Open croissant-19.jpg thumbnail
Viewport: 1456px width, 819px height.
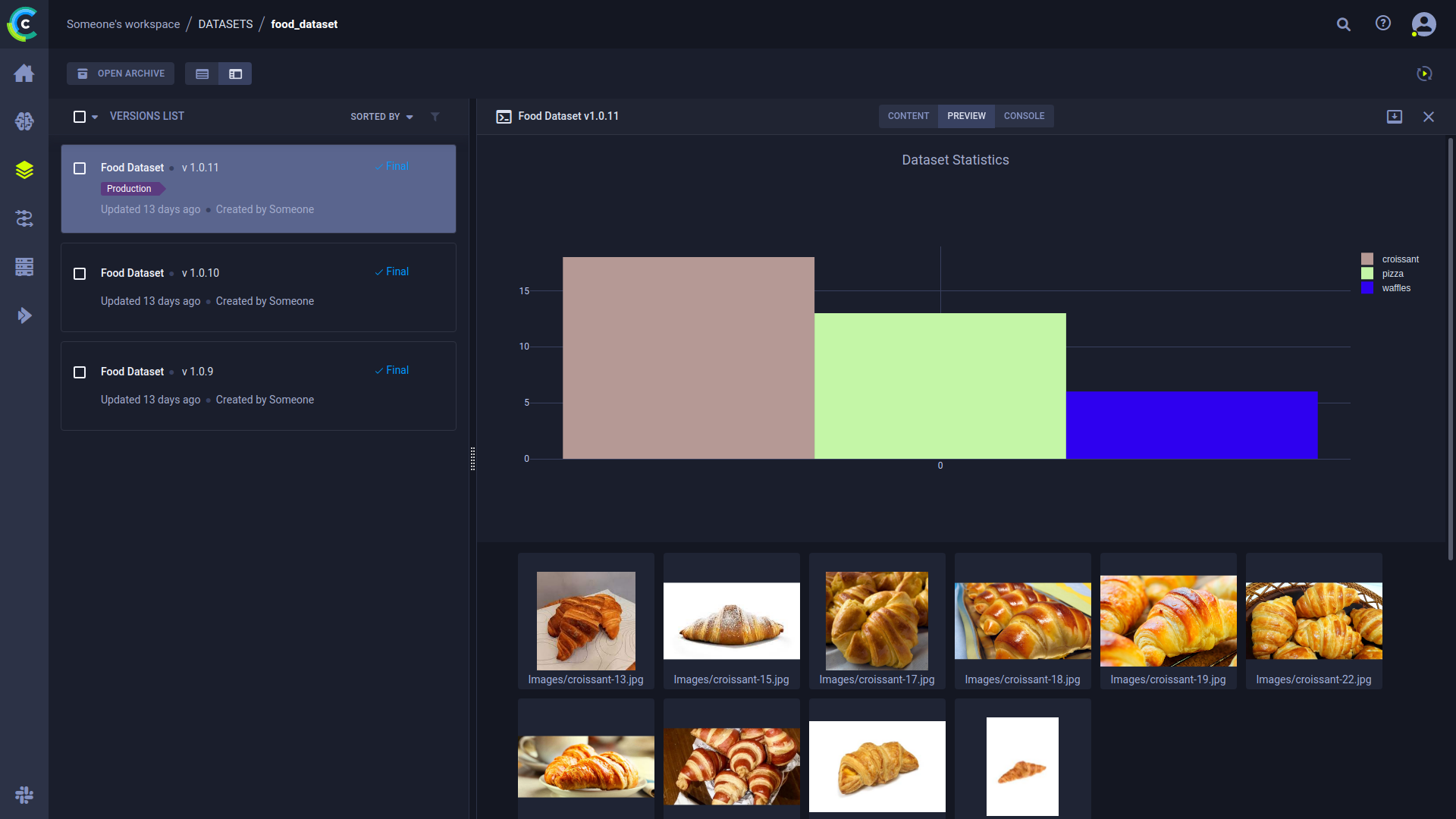pos(1169,621)
